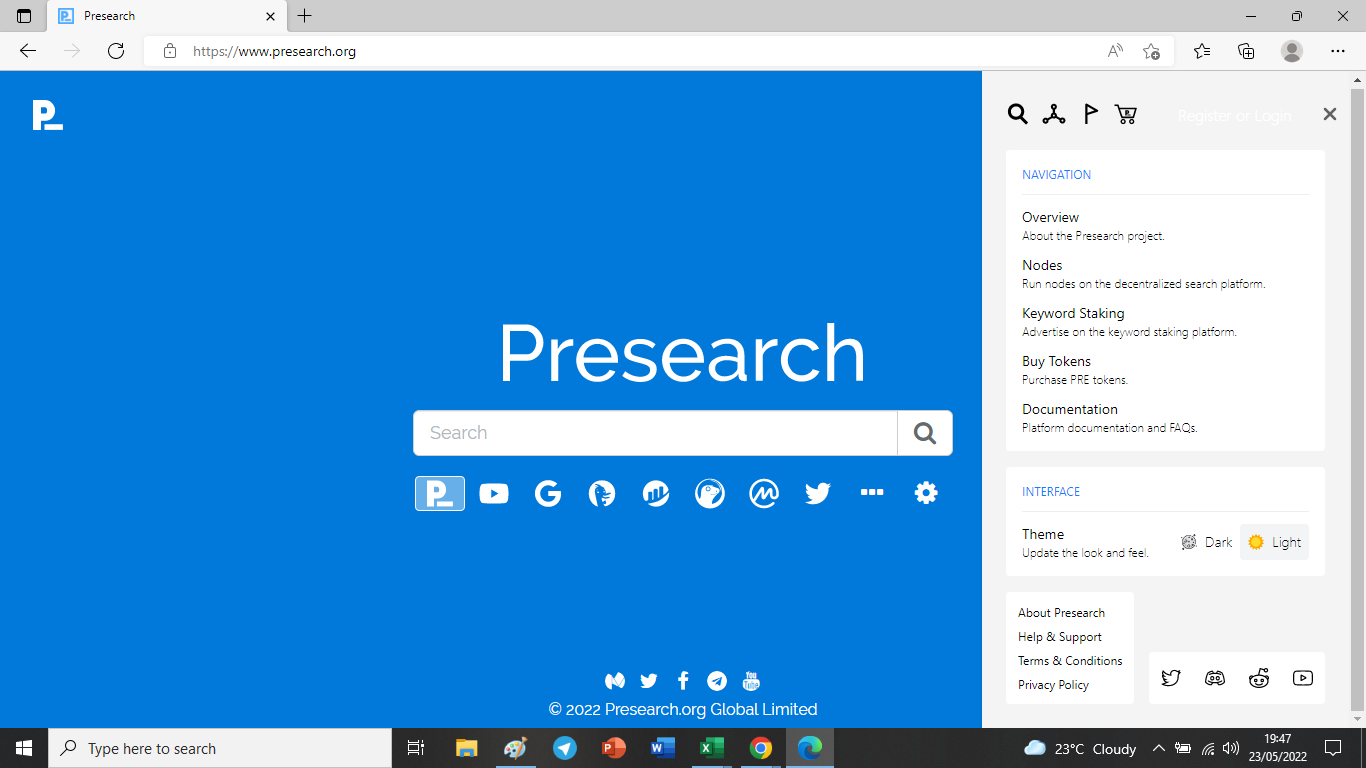Go back to the previous page
The image size is (1366, 768).
[28, 51]
